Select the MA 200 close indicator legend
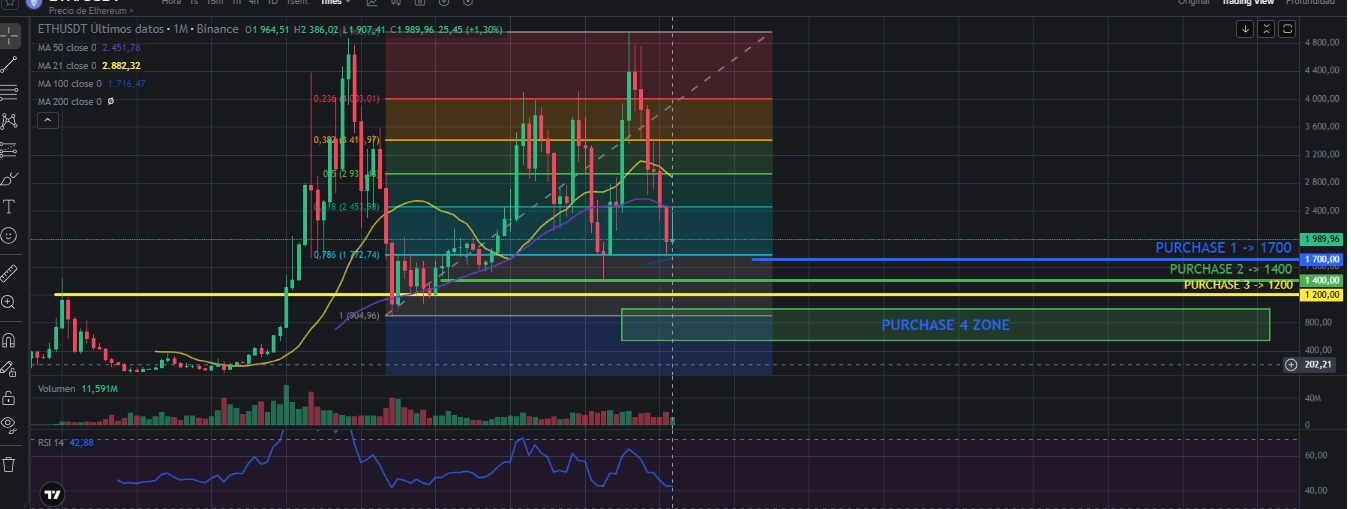The image size is (1351, 509). (x=76, y=102)
